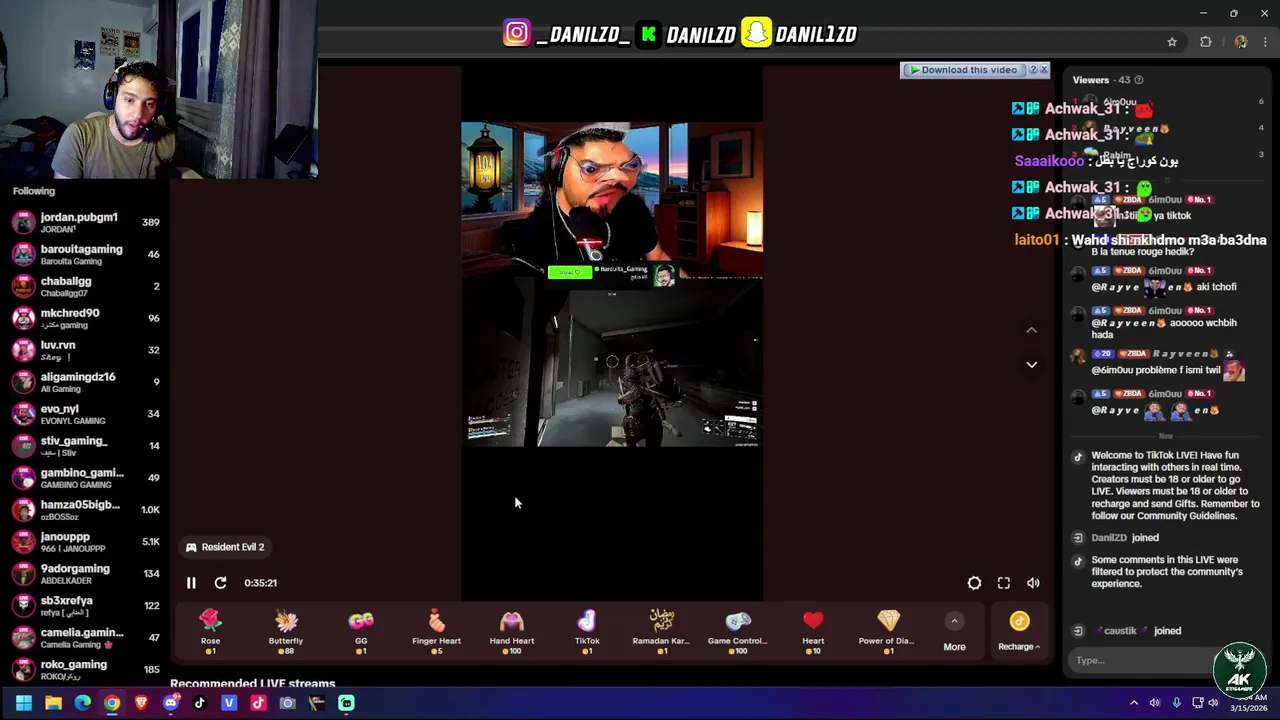Send the Game Controller gift
This screenshot has height=720, width=1280.
[x=738, y=632]
